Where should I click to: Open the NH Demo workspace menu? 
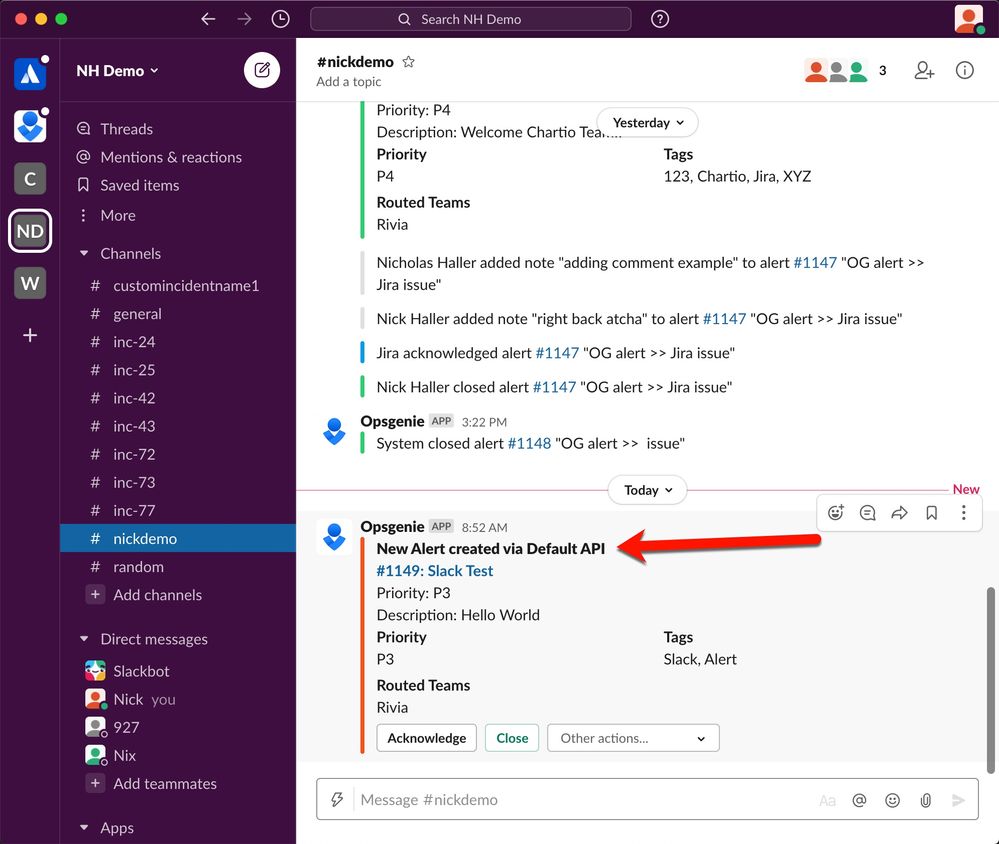click(x=117, y=71)
